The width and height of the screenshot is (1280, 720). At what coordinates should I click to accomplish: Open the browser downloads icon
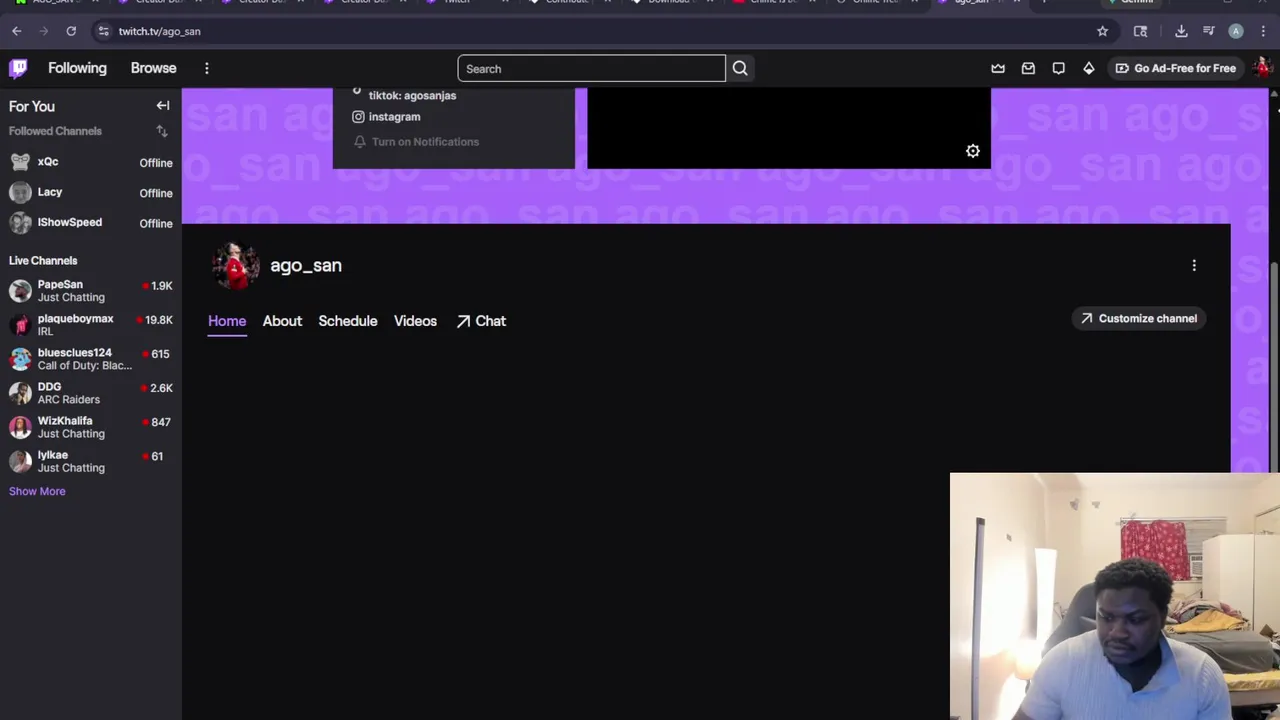click(1181, 31)
